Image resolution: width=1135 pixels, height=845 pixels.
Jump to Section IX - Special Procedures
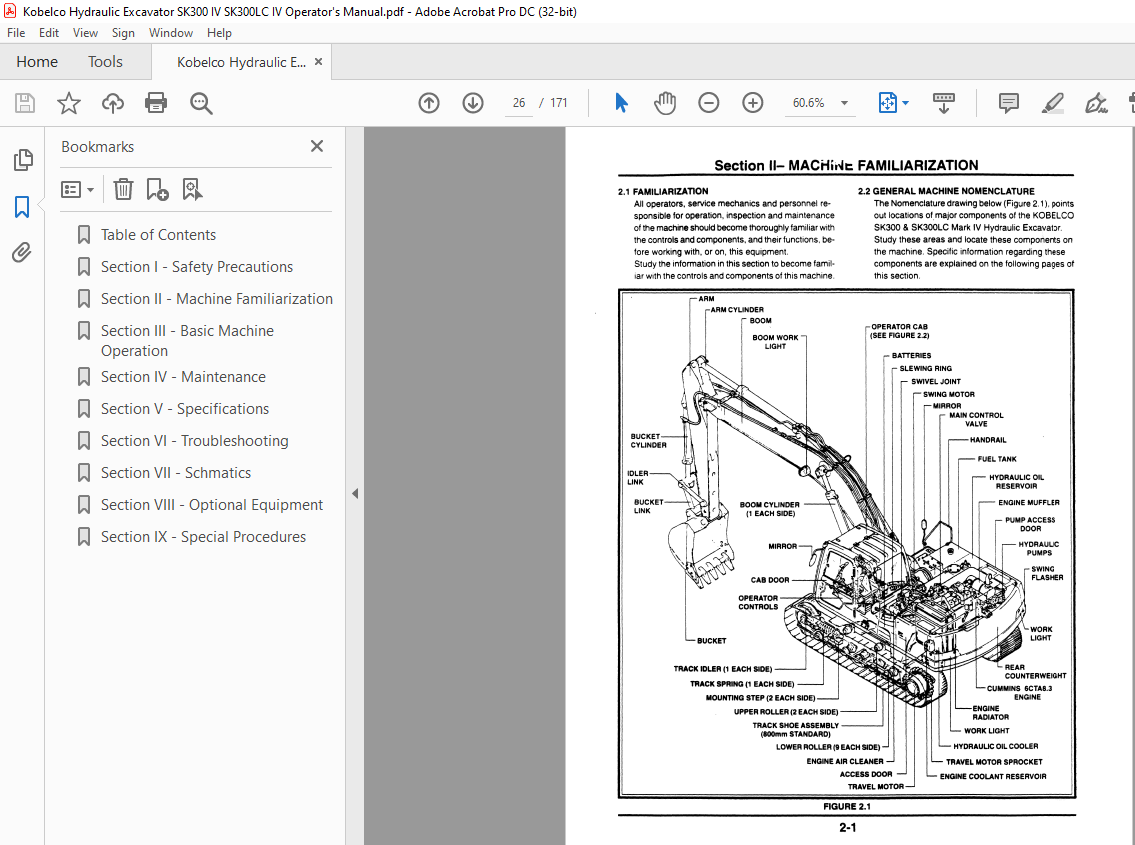click(203, 537)
